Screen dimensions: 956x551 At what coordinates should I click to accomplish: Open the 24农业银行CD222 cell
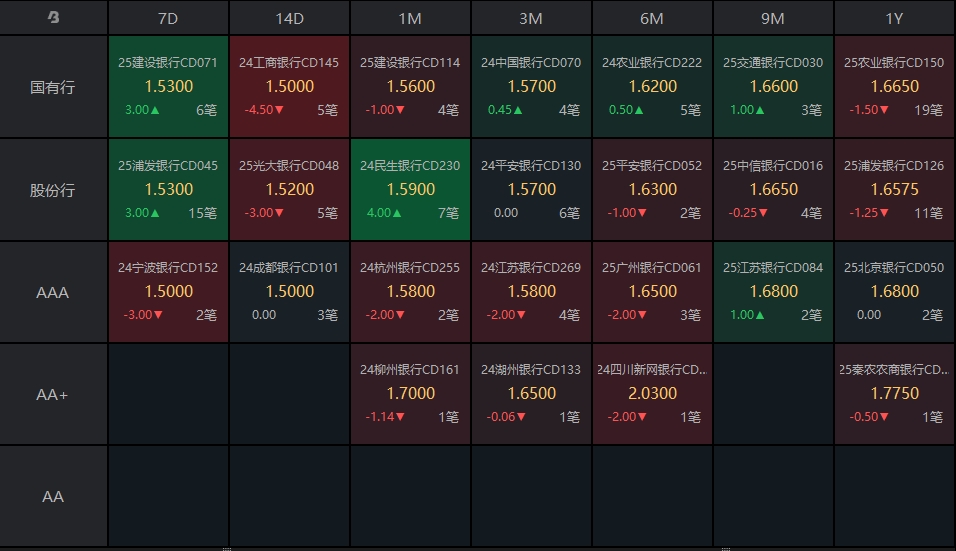coord(652,87)
